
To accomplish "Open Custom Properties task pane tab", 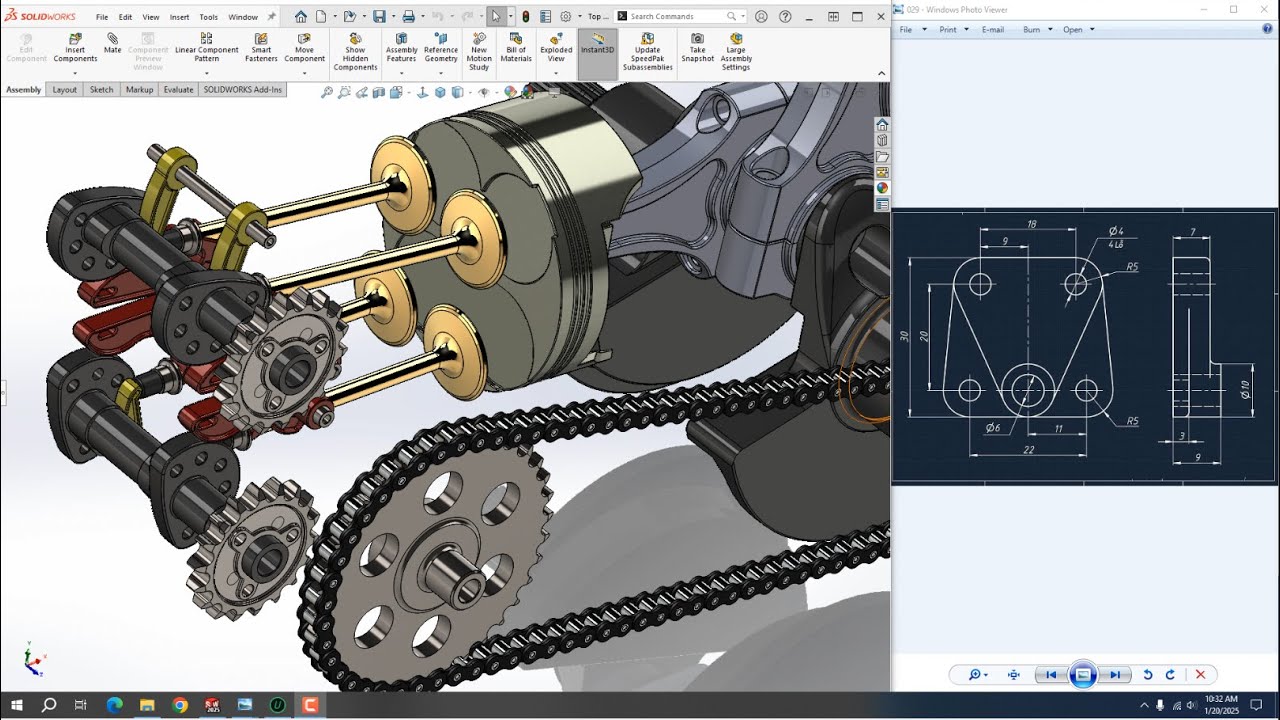I will pyautogui.click(x=882, y=204).
